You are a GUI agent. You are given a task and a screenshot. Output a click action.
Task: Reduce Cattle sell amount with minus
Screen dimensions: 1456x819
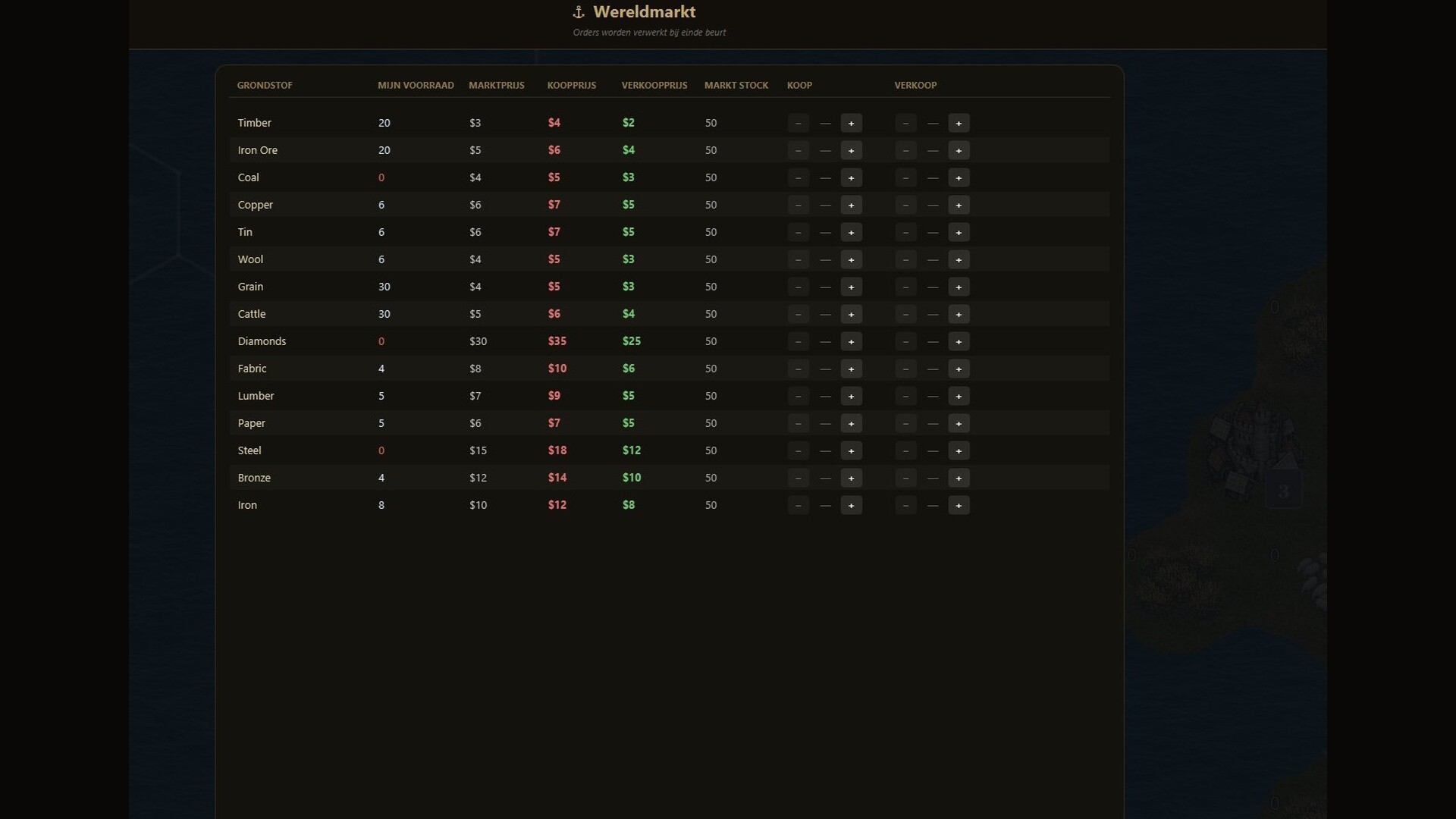pyautogui.click(x=905, y=314)
